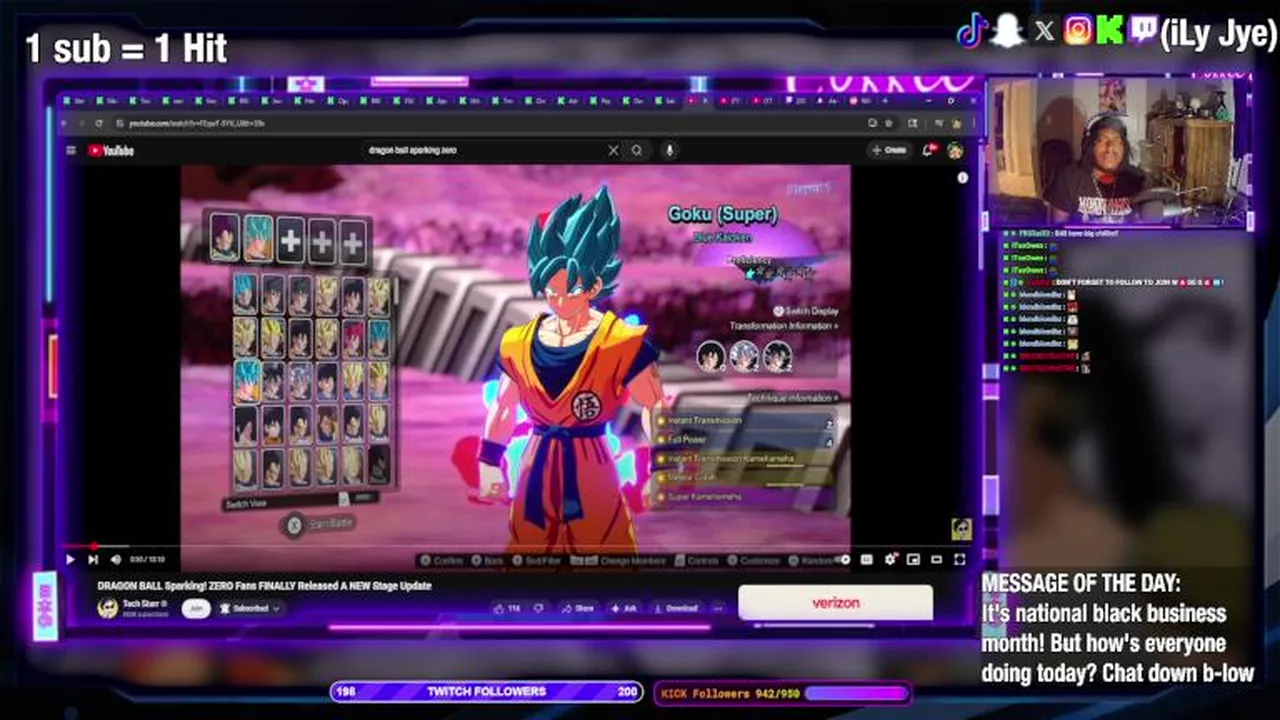The height and width of the screenshot is (720, 1280).
Task: Join the Tech Starr channel membership
Action: click(x=196, y=608)
